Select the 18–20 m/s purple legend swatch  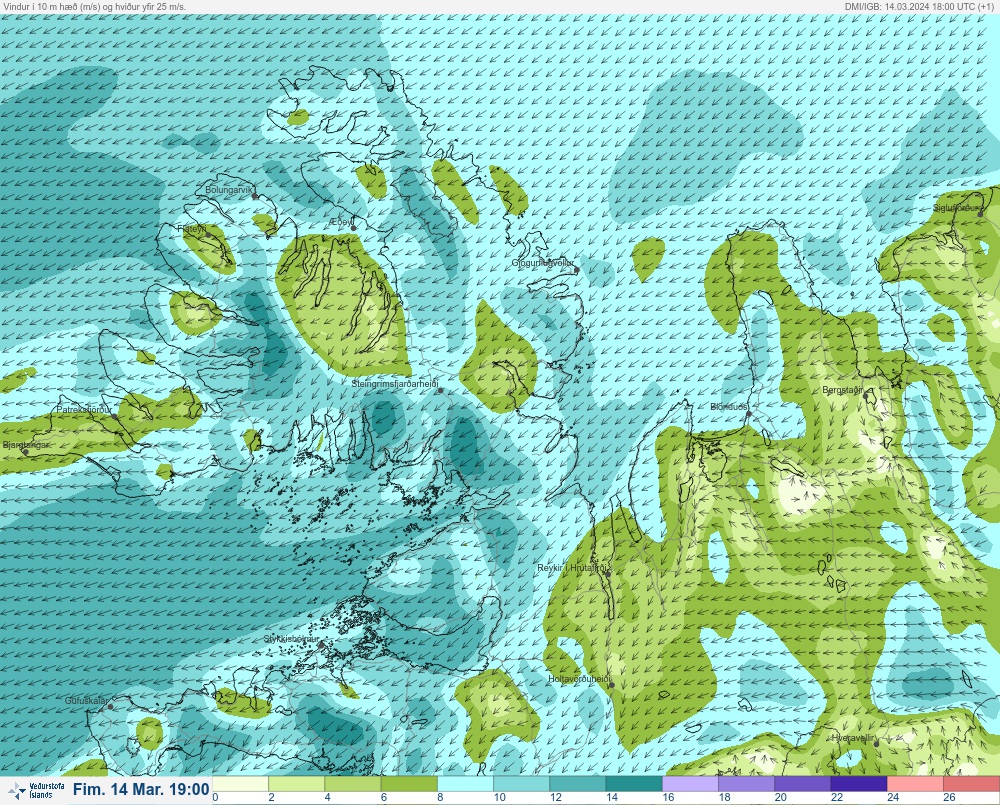click(747, 783)
